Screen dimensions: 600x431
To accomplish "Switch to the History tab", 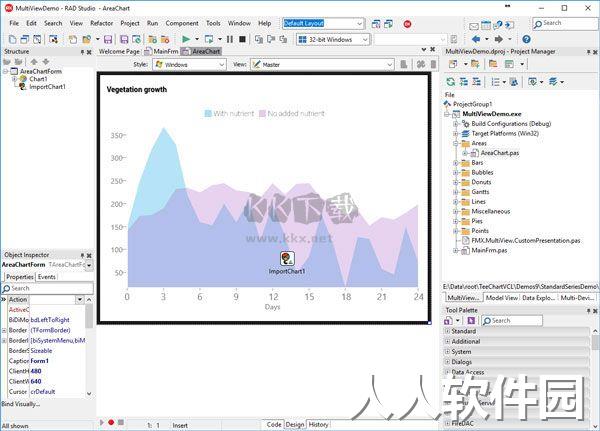I will (318, 424).
